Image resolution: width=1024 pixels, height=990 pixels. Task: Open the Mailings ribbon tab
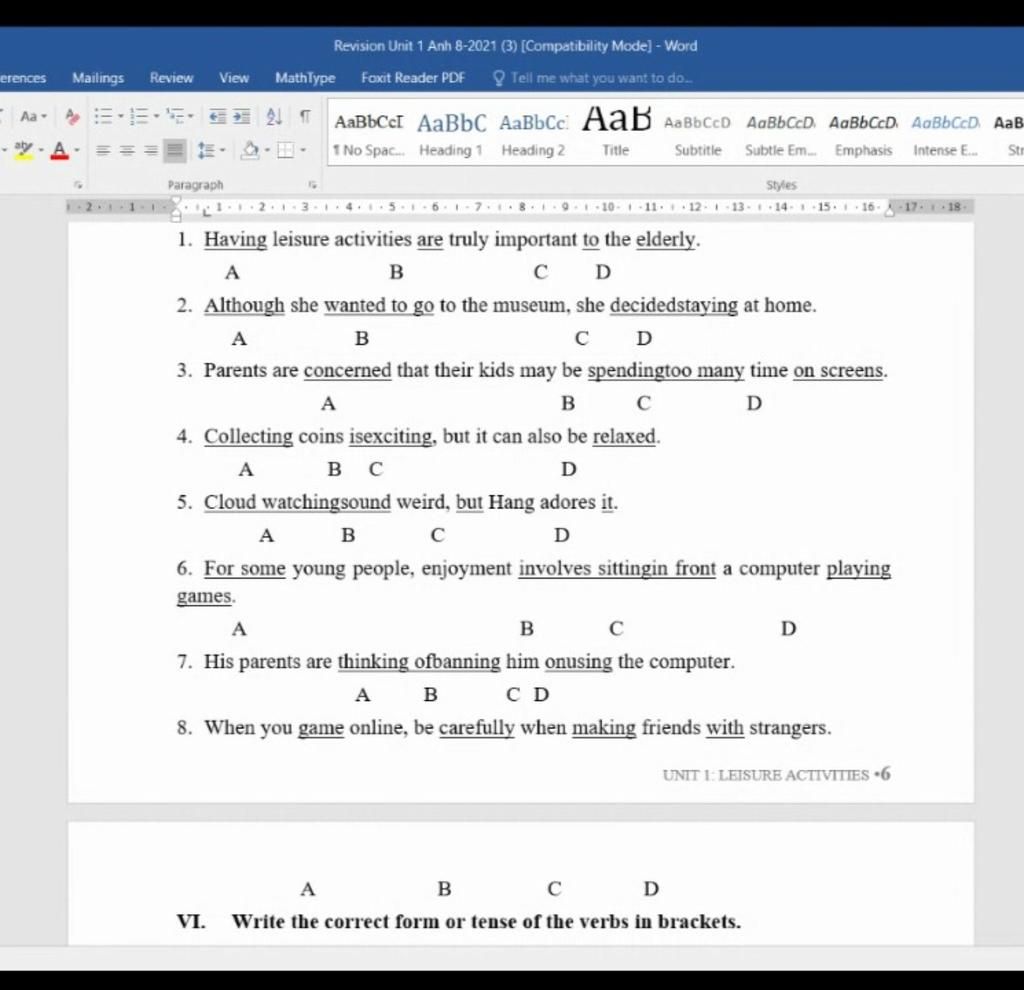click(x=98, y=78)
